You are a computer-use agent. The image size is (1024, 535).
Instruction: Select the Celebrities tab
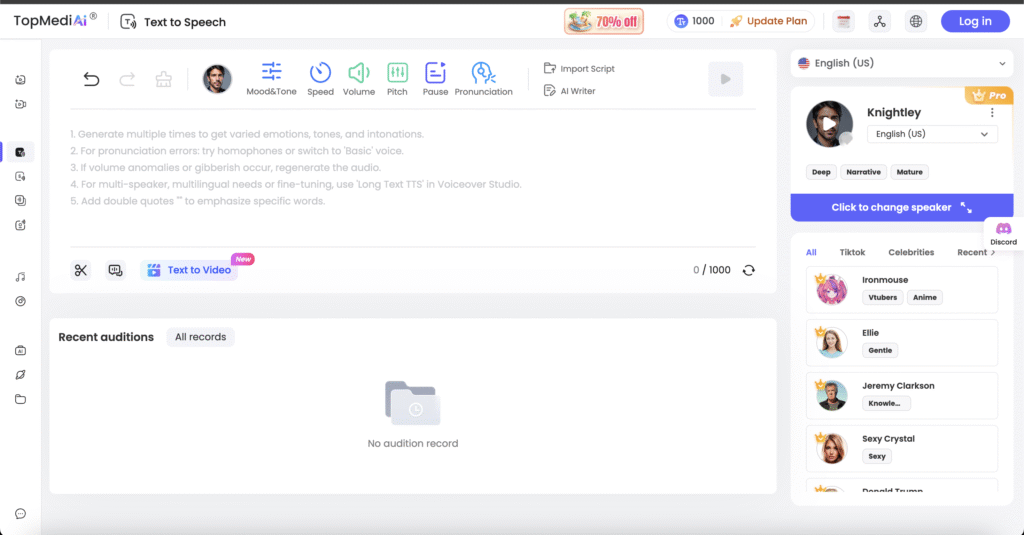(x=911, y=252)
